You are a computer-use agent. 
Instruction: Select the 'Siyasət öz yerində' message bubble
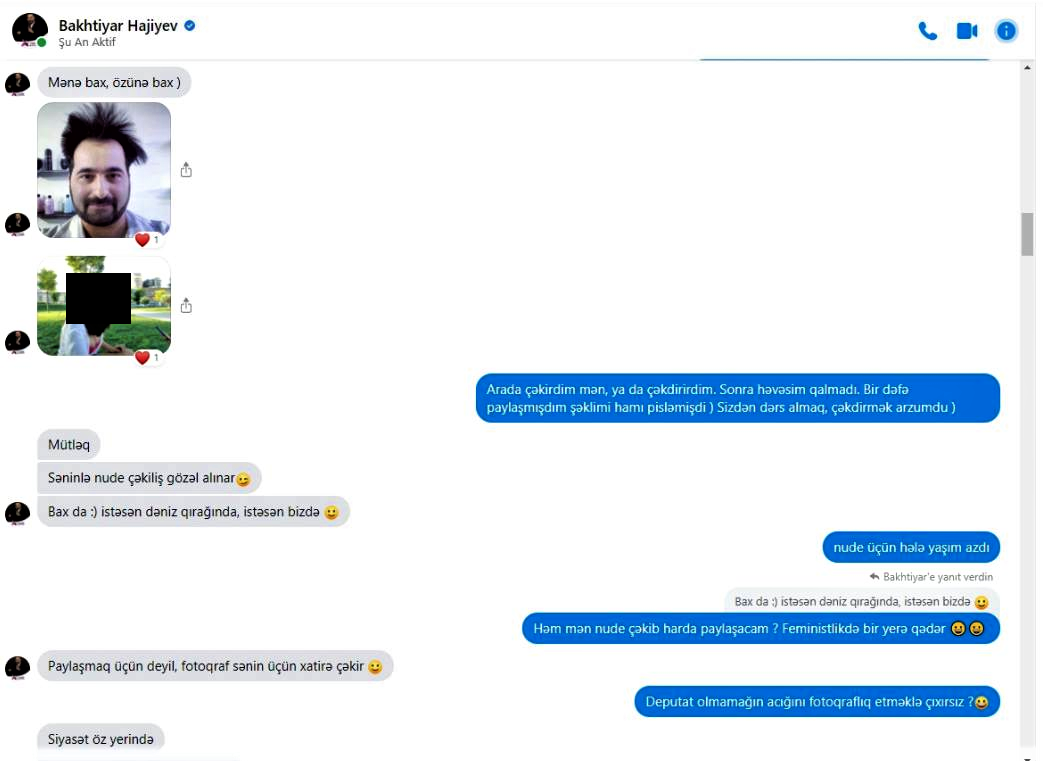[x=100, y=739]
